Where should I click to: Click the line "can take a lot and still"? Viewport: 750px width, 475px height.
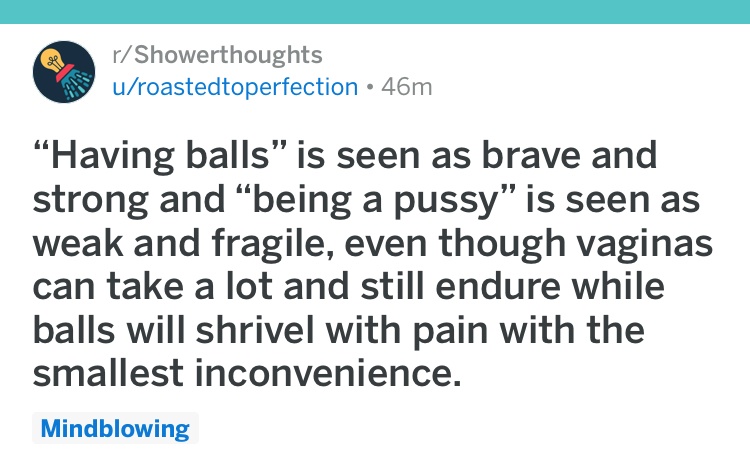[348, 286]
